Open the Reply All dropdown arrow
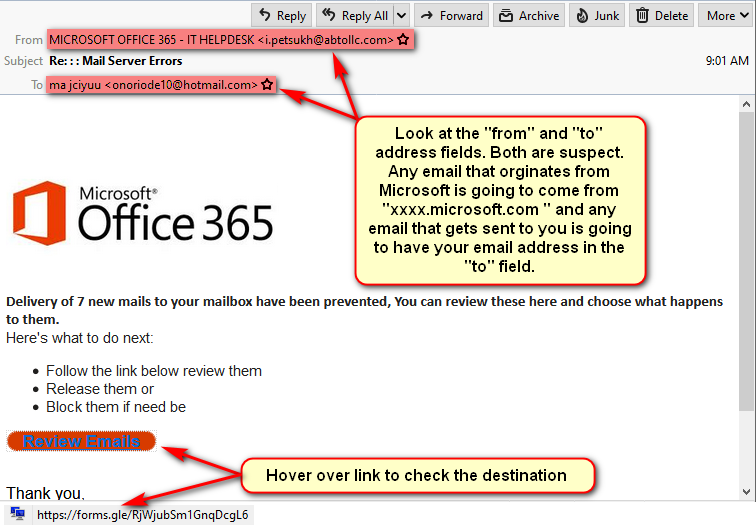This screenshot has width=756, height=528. (x=402, y=15)
